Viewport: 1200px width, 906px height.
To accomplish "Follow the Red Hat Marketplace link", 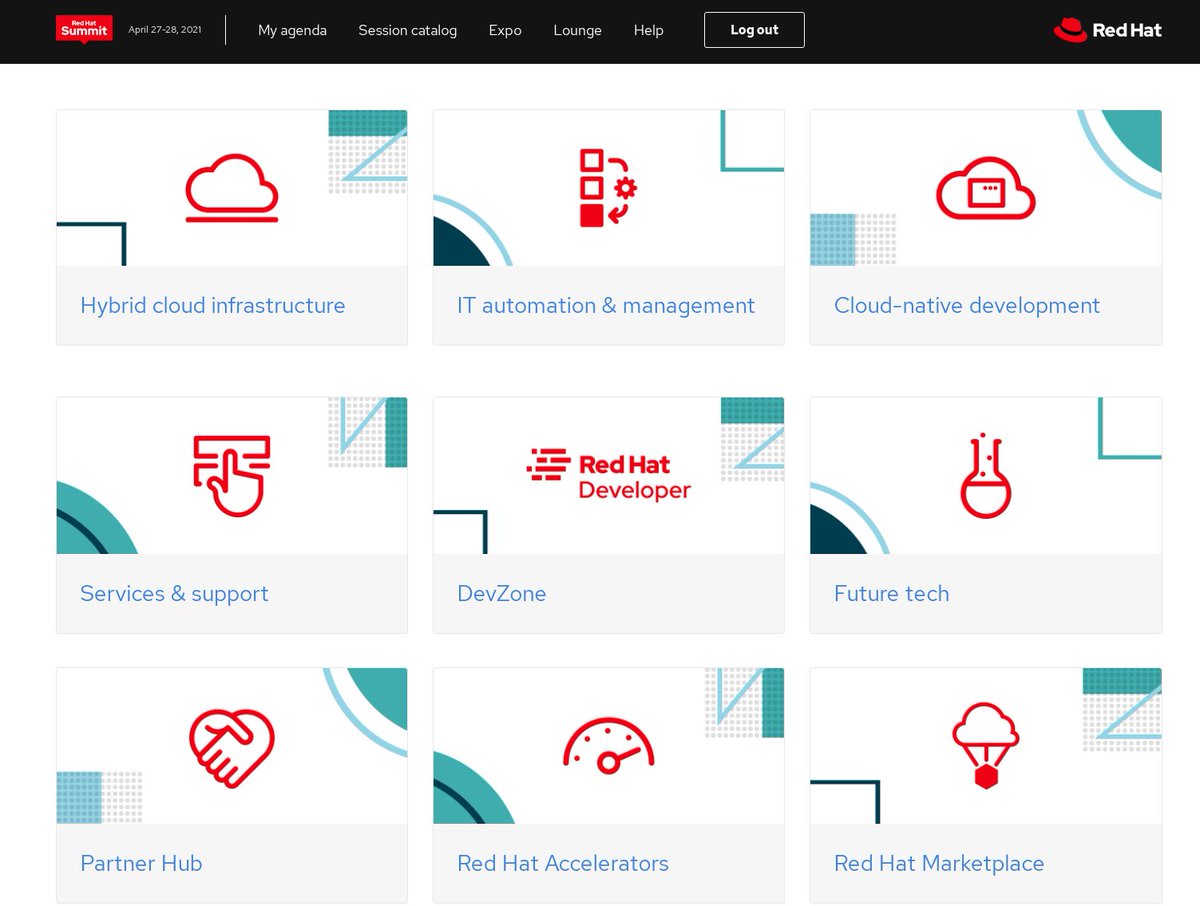I will (x=939, y=863).
